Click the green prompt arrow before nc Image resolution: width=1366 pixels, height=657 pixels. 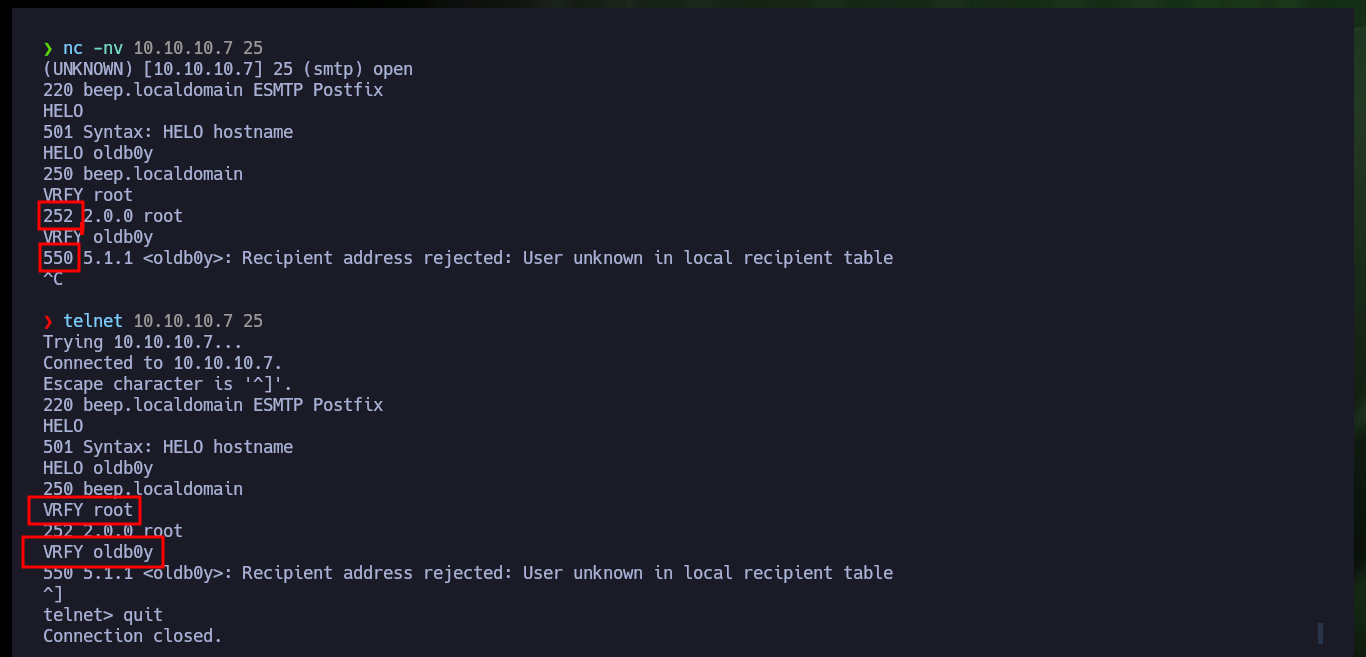(x=48, y=48)
